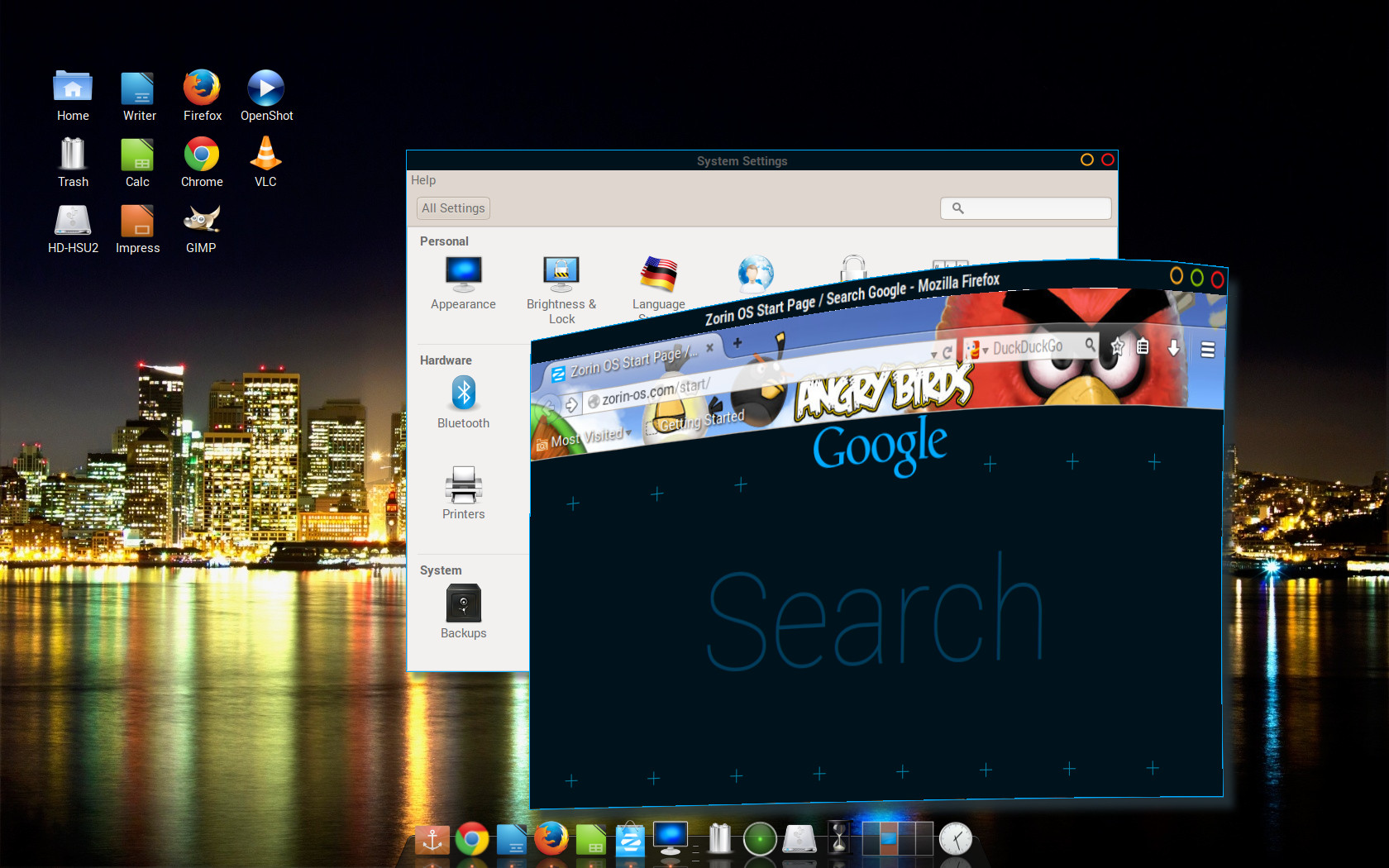1389x868 pixels.
Task: Open Firefox downloads arrow
Action: tap(1173, 348)
